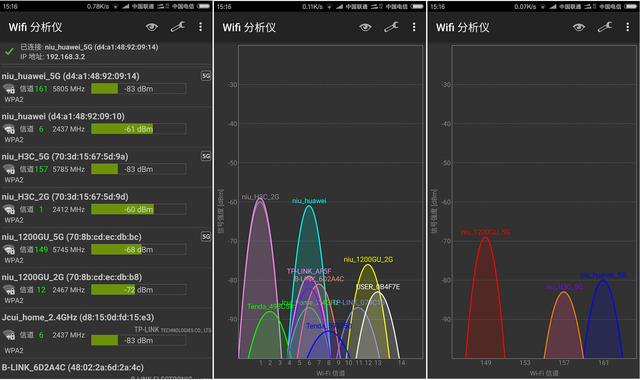Tap wifi lock icon for niu_1200GU_5G
The height and width of the screenshot is (380, 640).
pos(9,250)
